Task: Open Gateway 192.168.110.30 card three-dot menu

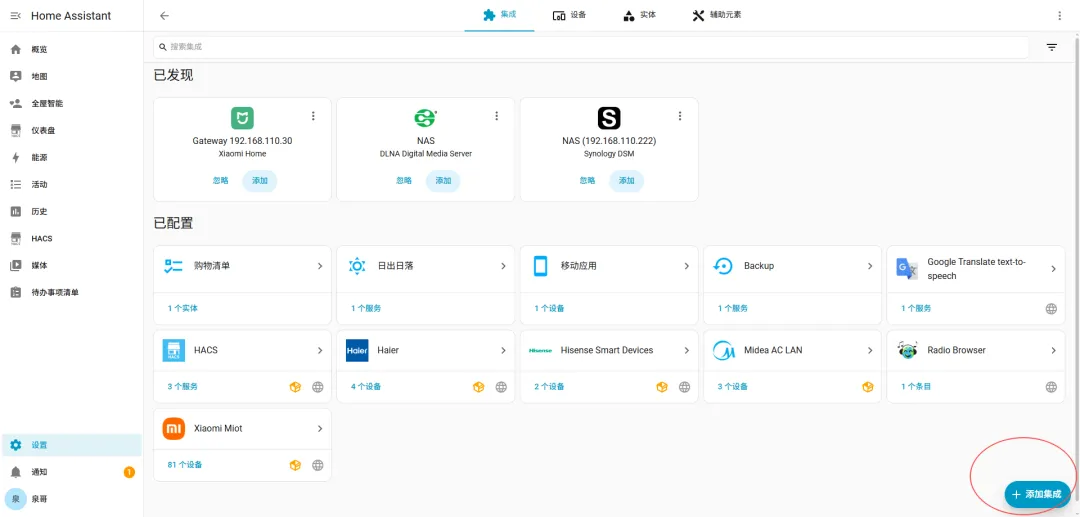Action: point(313,116)
